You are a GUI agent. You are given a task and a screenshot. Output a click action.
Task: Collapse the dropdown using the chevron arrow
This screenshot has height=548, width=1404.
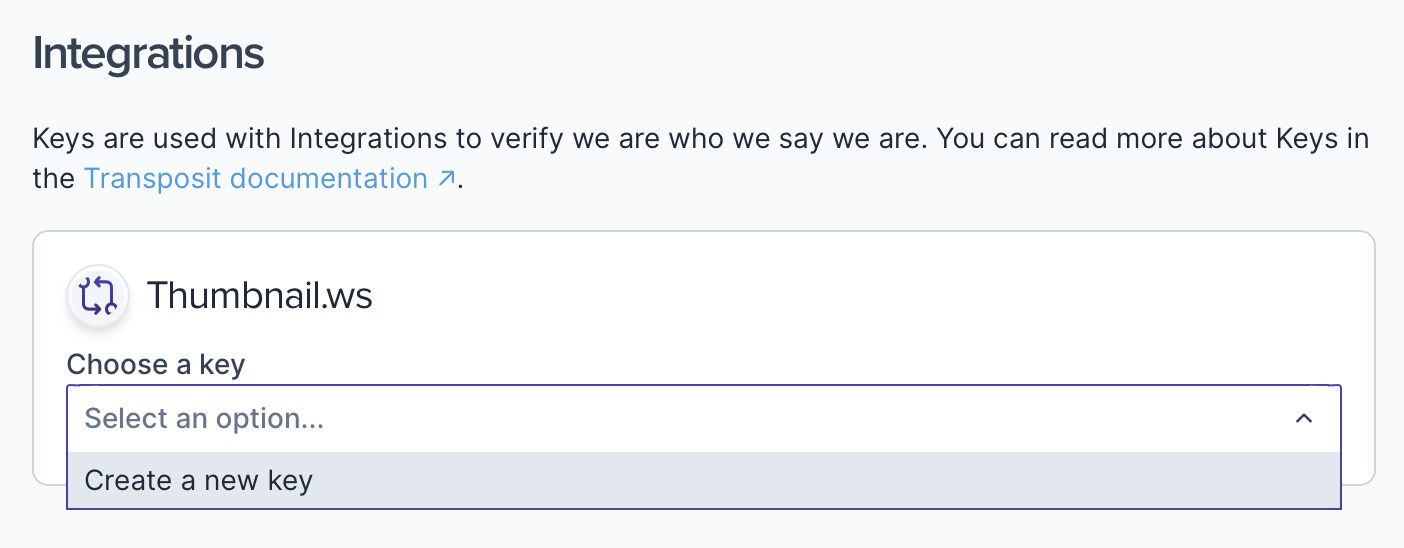point(1303,419)
